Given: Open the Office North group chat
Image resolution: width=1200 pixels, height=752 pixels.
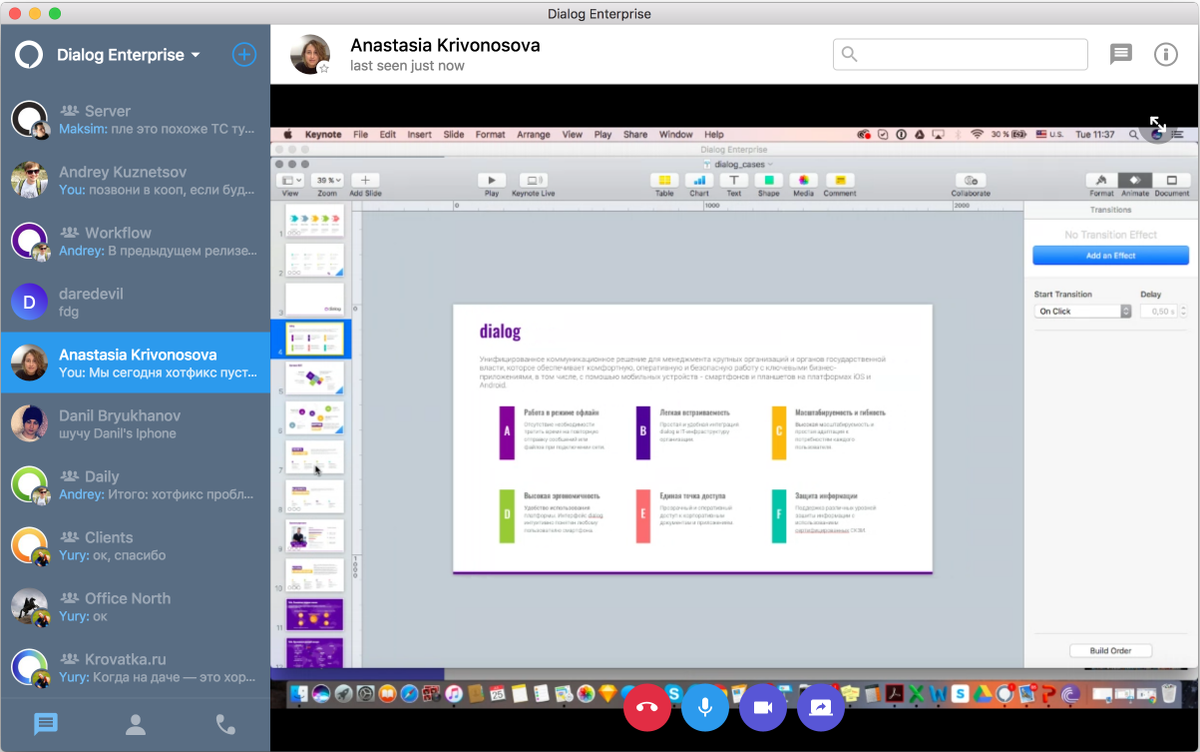Looking at the screenshot, I should pyautogui.click(x=135, y=607).
